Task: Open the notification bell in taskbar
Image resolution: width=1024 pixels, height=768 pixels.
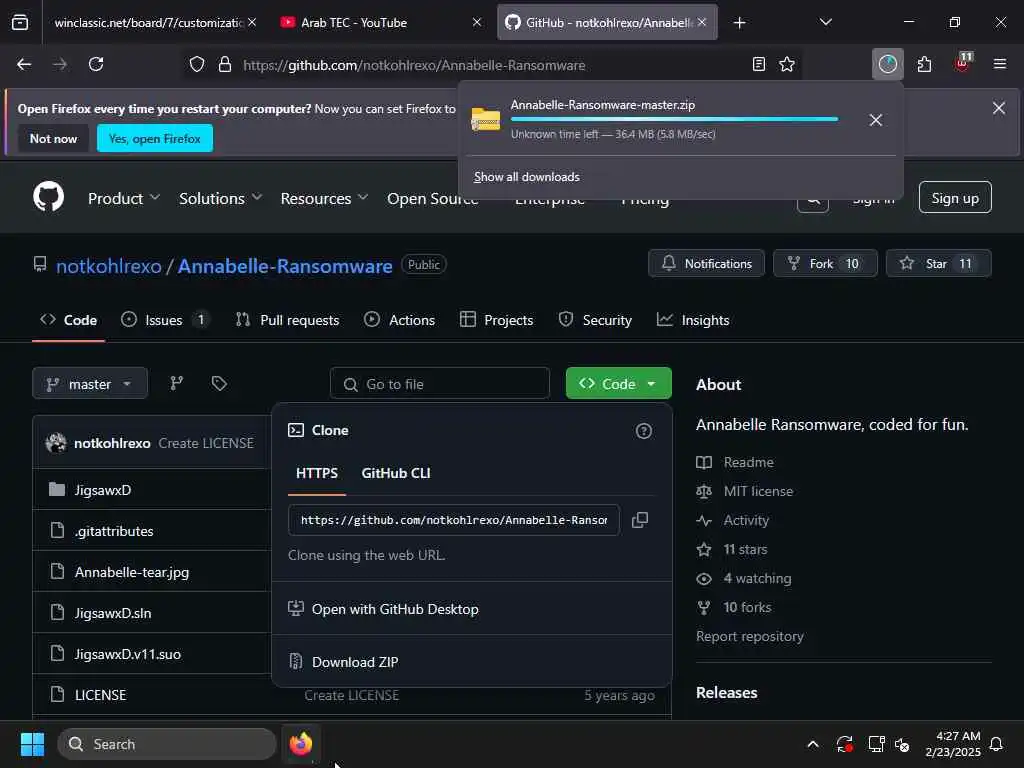Action: (997, 744)
